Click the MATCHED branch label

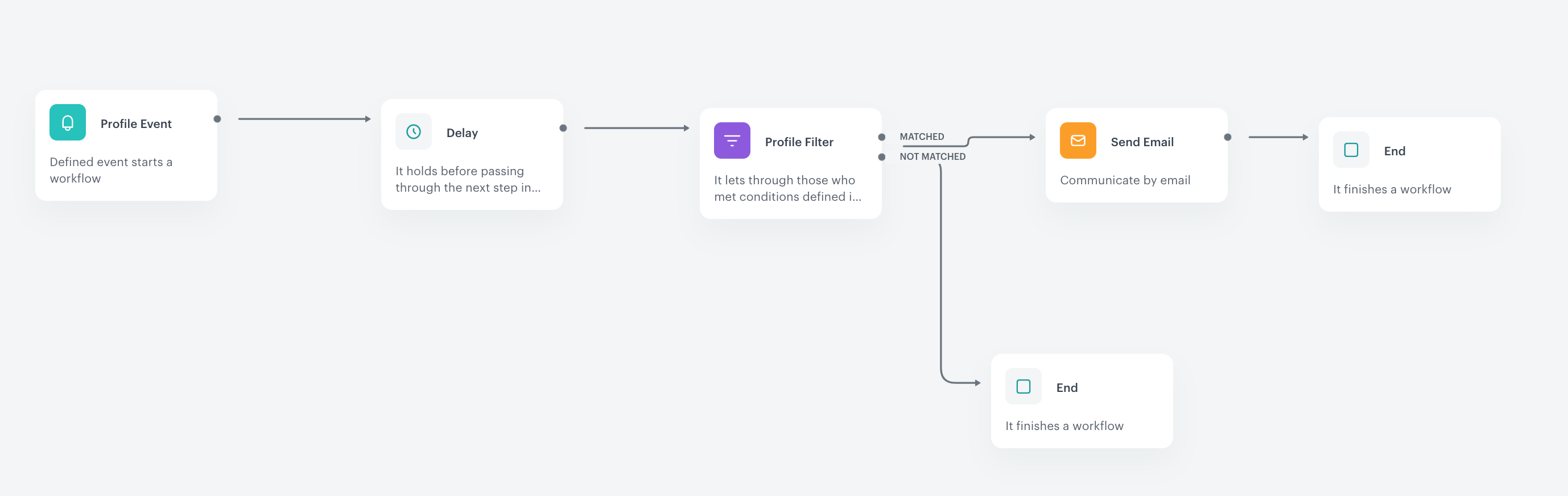[922, 137]
